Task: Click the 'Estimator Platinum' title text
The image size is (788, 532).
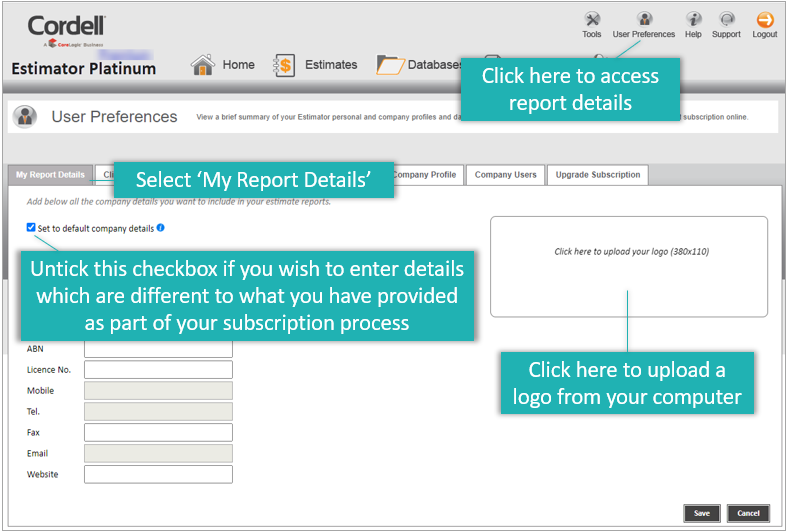Action: (83, 69)
